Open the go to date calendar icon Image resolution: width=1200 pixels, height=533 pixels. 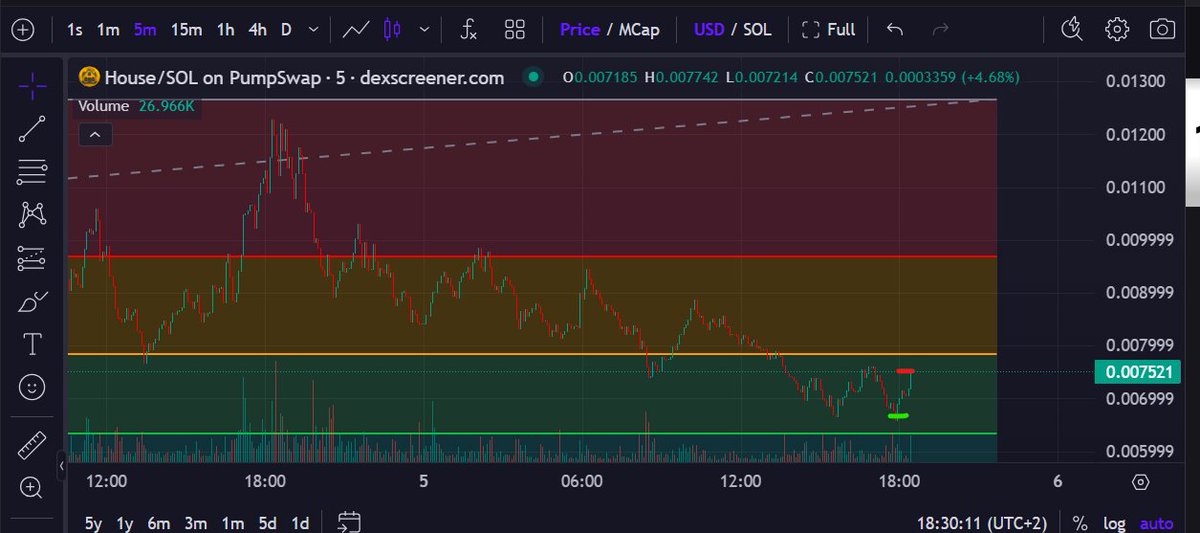coord(349,521)
